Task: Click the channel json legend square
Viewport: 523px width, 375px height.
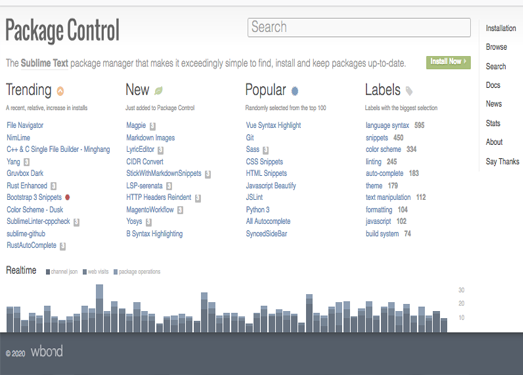Action: click(48, 272)
